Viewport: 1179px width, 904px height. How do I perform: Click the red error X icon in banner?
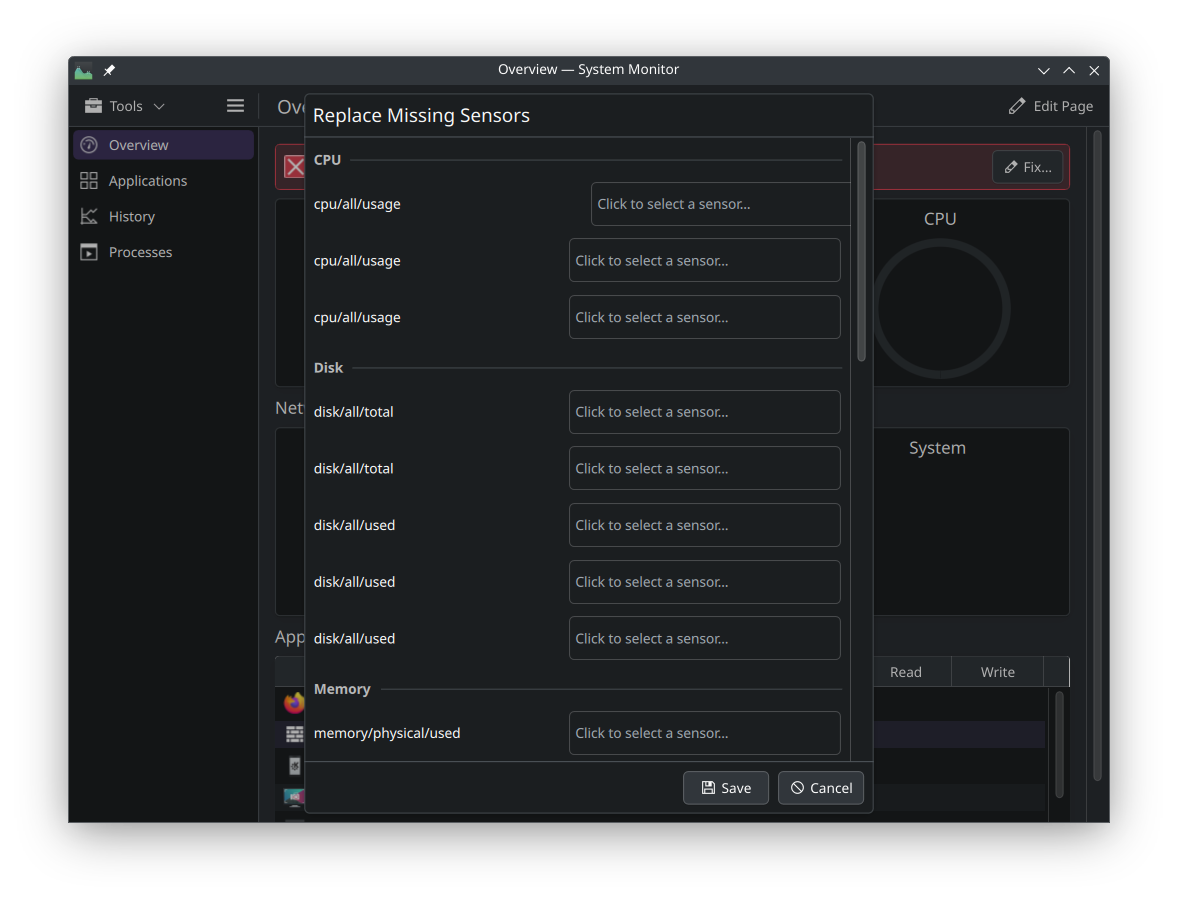(x=295, y=167)
